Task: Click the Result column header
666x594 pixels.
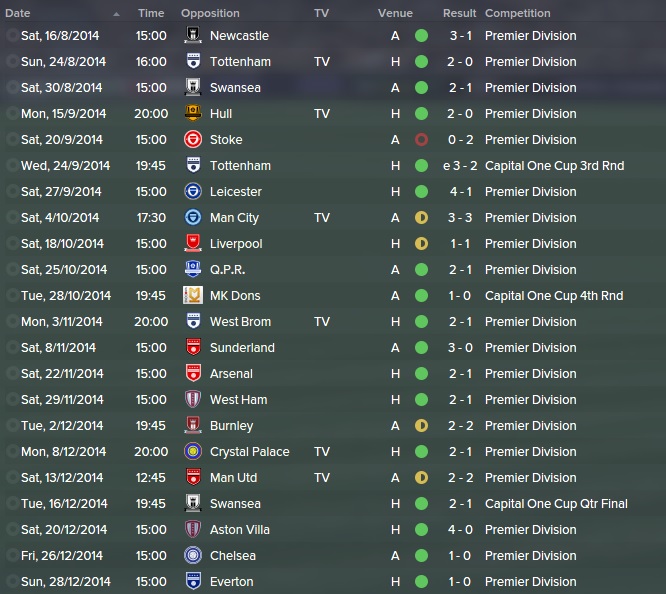Action: [x=460, y=13]
